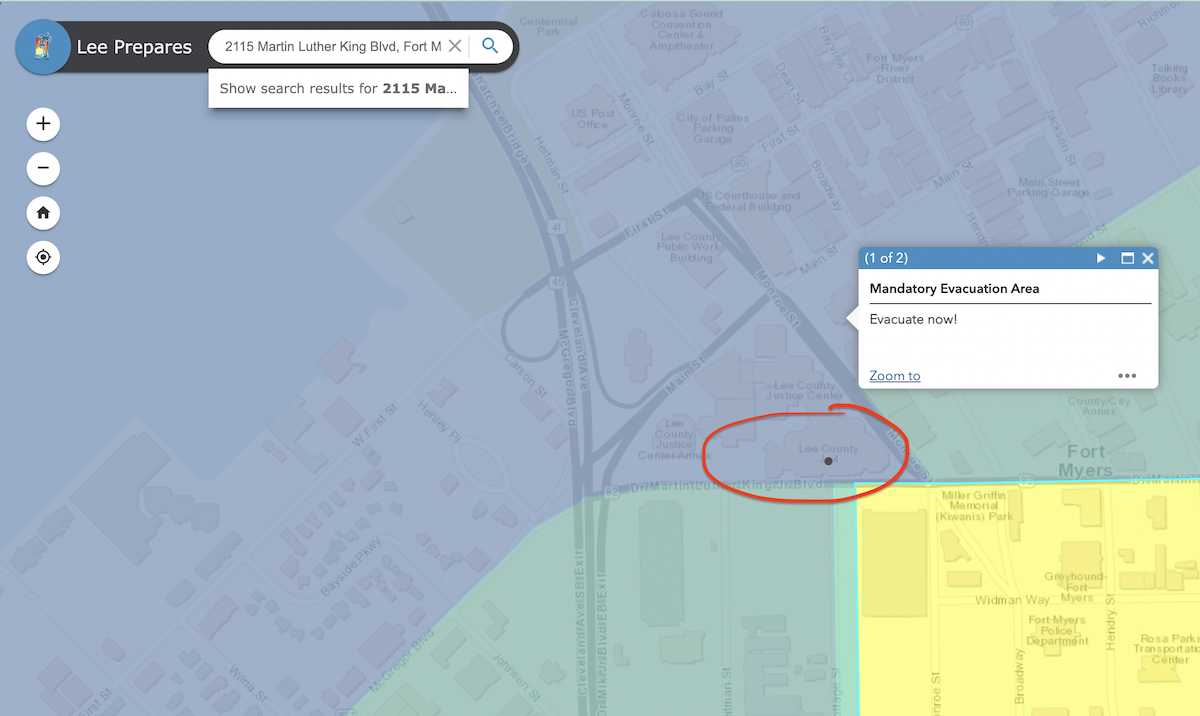Viewport: 1200px width, 716px height.
Task: Click the magnifier search button
Action: tap(490, 46)
